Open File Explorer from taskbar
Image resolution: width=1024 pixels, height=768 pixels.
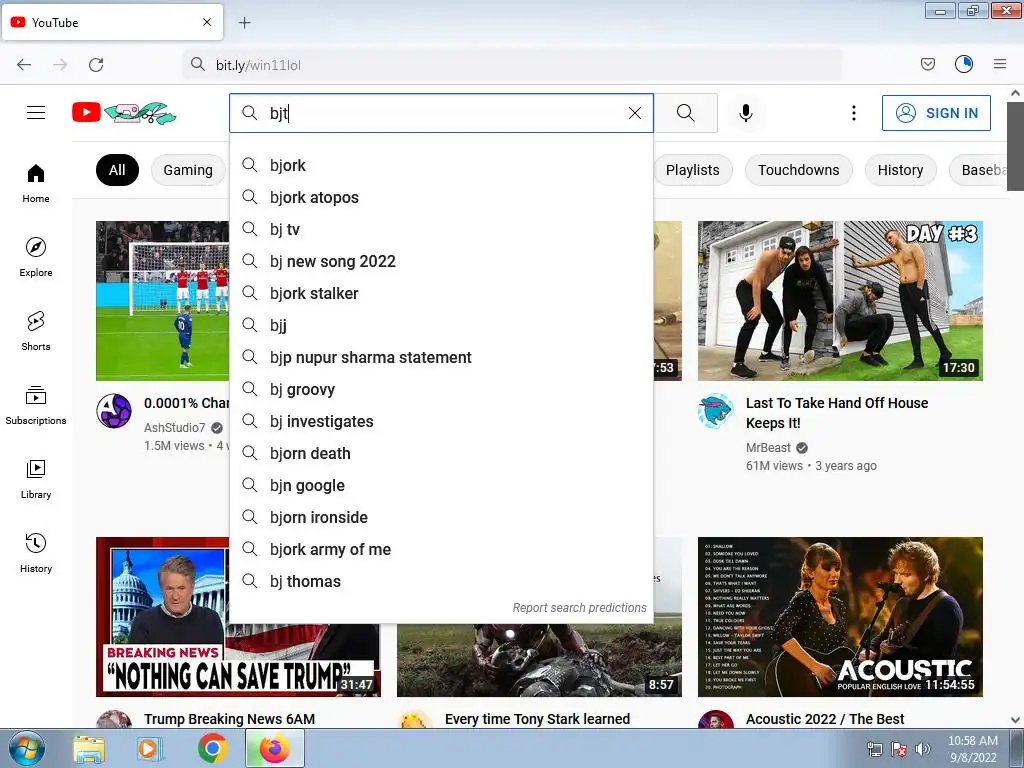coord(89,750)
